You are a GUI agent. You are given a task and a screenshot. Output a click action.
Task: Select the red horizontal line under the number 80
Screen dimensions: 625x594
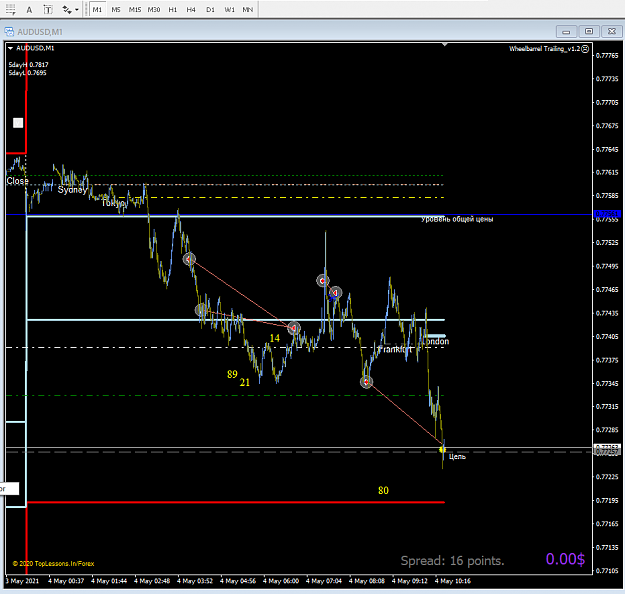pyautogui.click(x=235, y=502)
